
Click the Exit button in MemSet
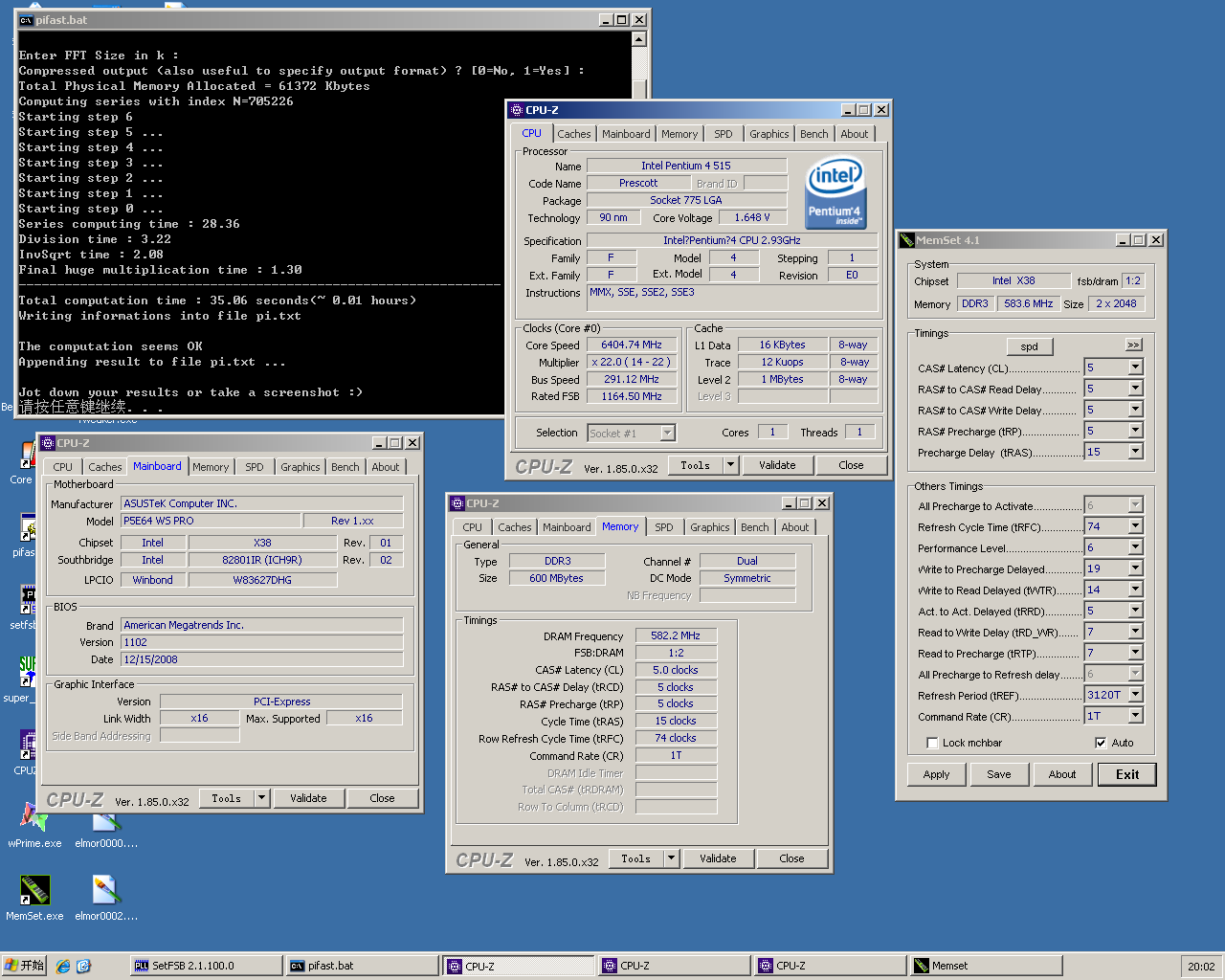coord(1127,774)
